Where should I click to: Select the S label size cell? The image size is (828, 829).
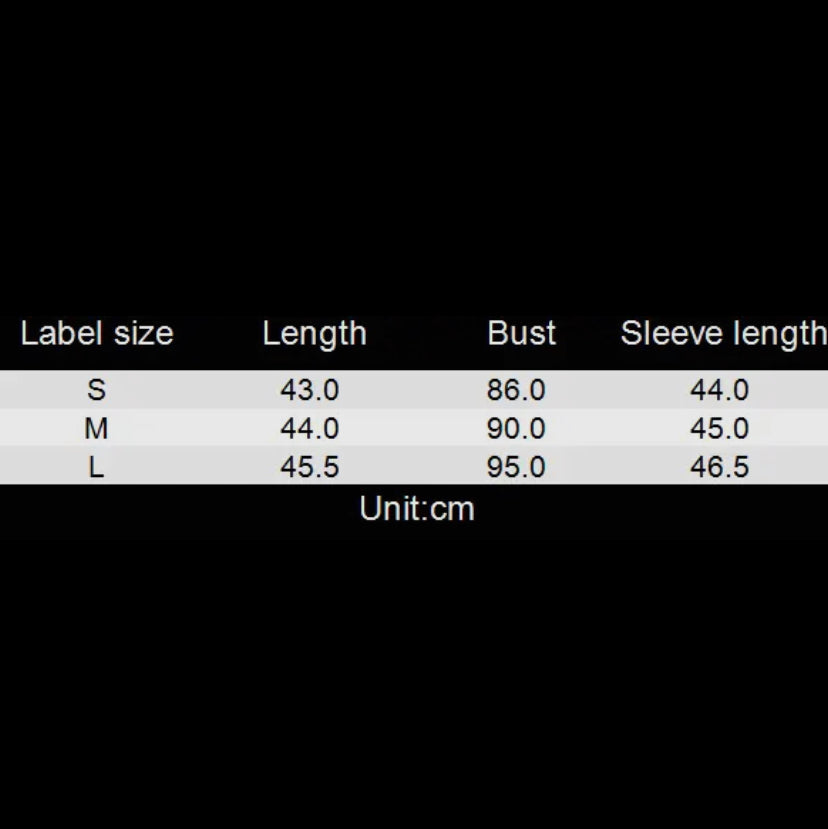[96, 390]
